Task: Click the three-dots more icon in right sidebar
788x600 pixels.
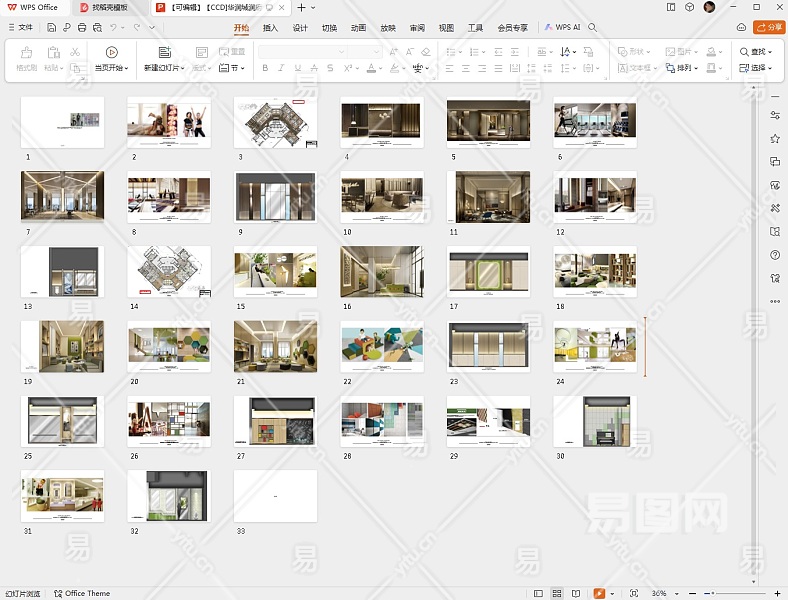Action: pos(775,301)
